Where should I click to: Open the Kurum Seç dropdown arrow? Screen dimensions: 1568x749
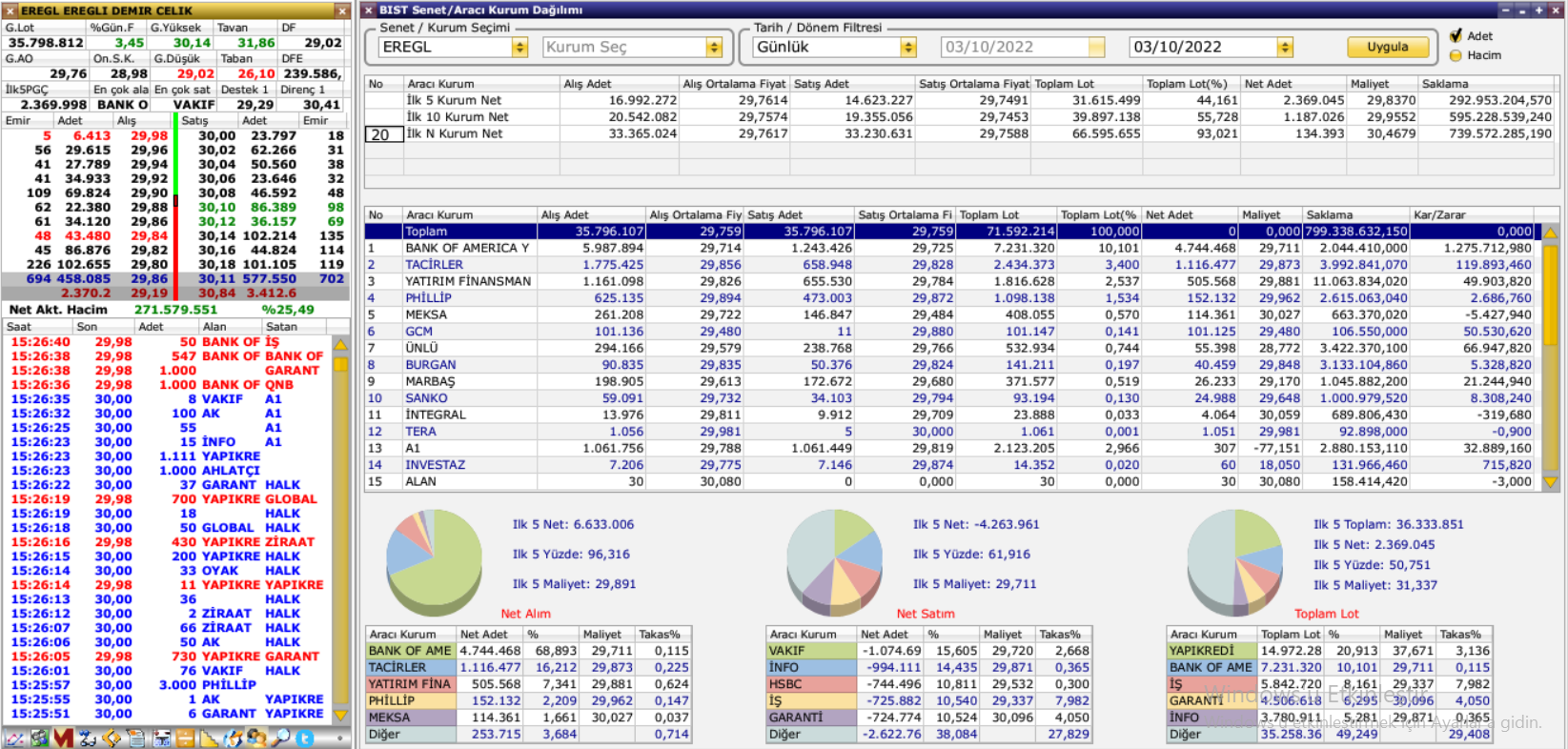[x=714, y=47]
